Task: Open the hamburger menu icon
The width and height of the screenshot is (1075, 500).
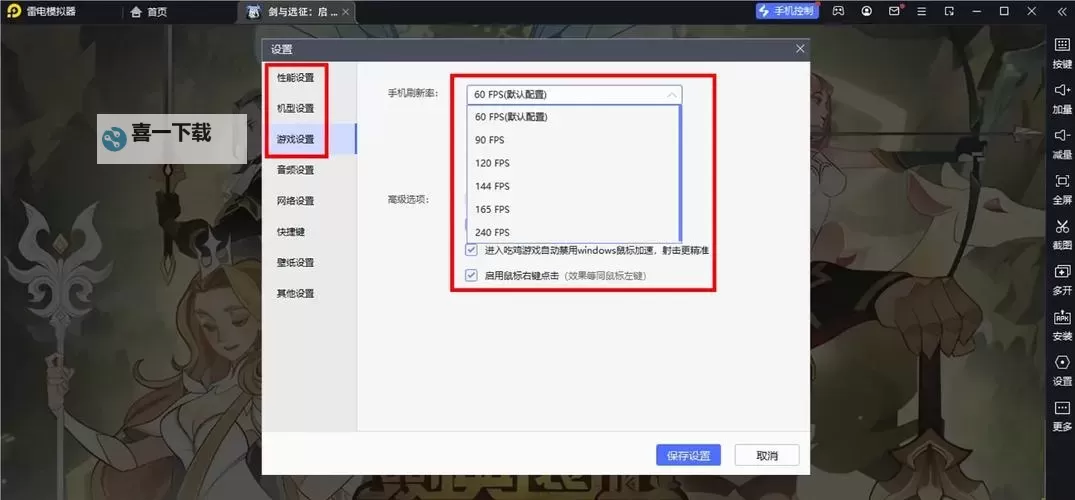Action: pyautogui.click(x=922, y=11)
